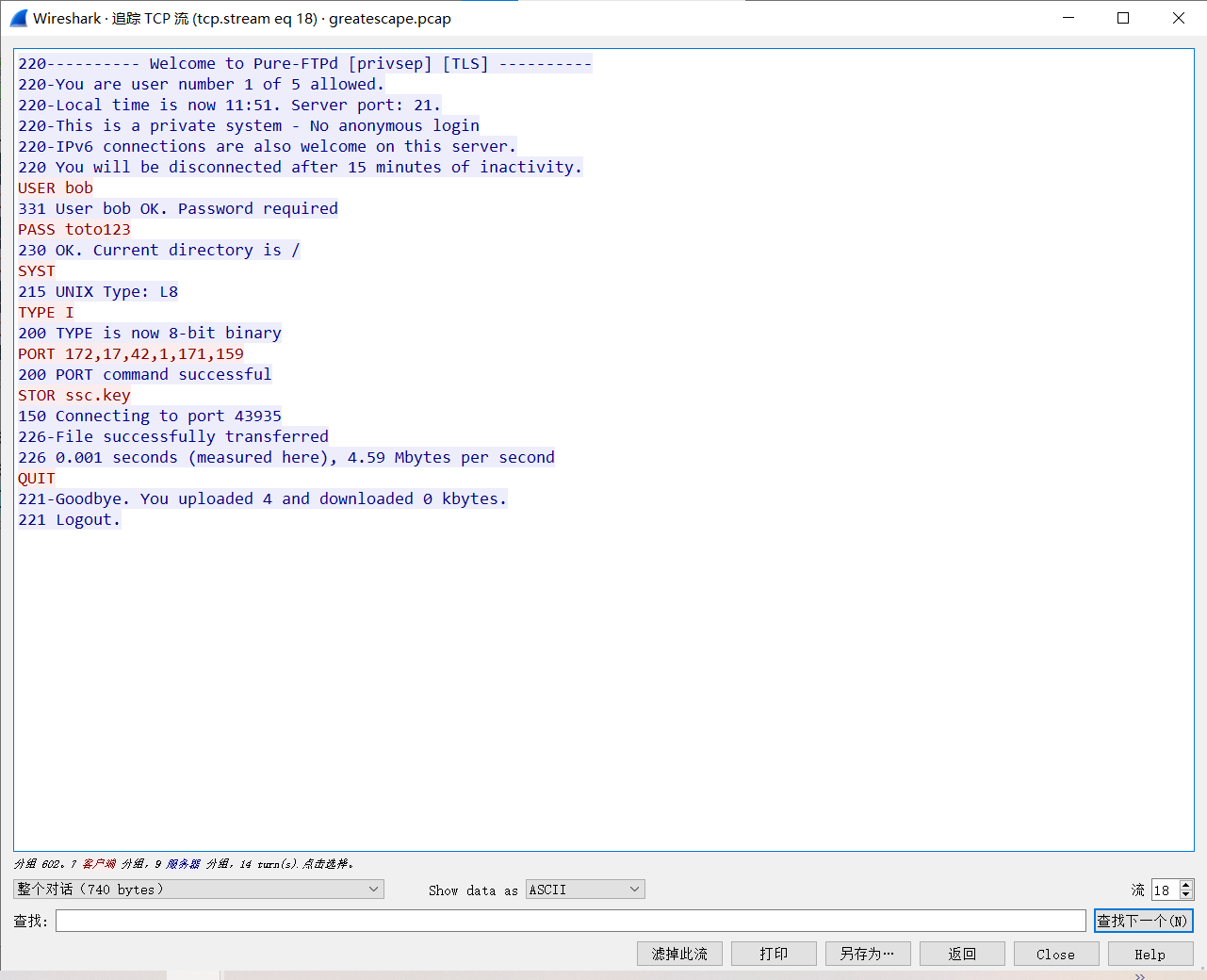Select the PASS toto123 line
This screenshot has height=980, width=1207.
74,230
